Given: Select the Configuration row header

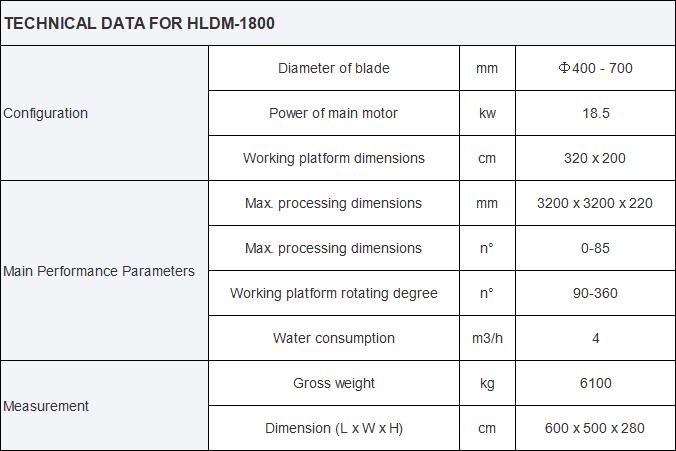Looking at the screenshot, I should (x=46, y=113).
